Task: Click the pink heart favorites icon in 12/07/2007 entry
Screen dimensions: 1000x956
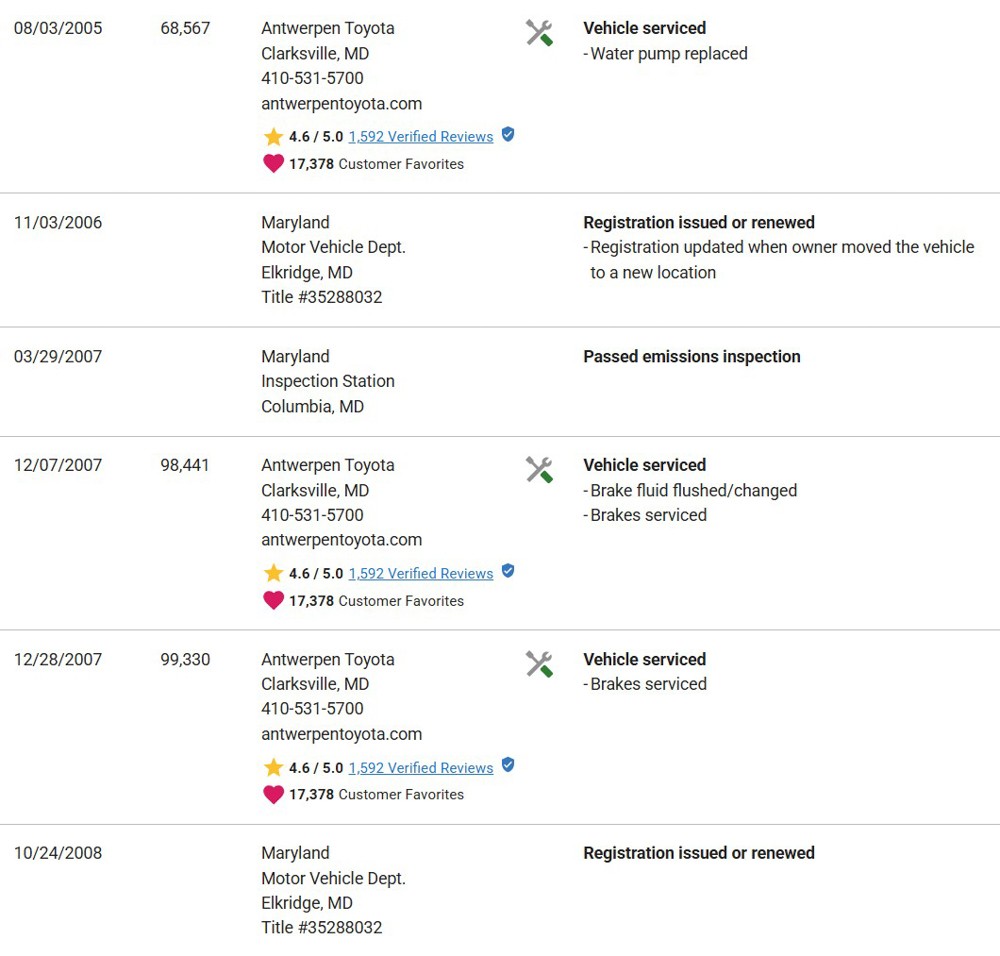Action: click(x=273, y=601)
